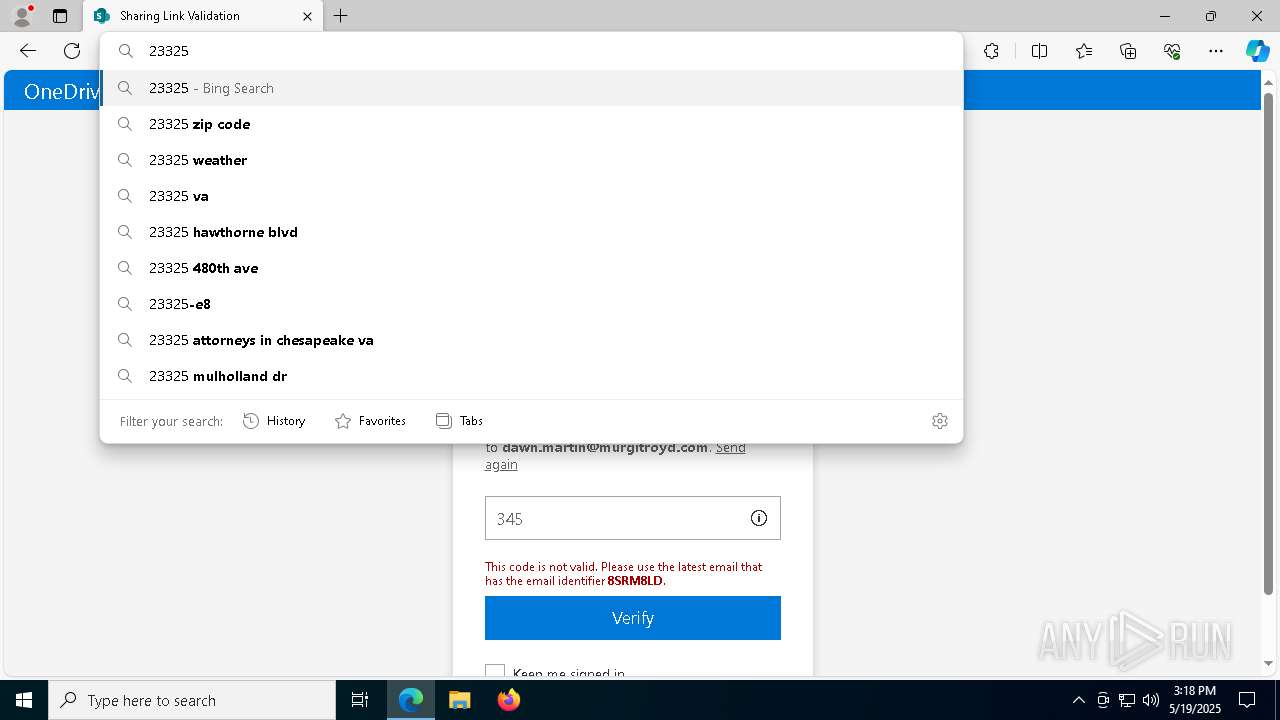Close the Sharing Link Validation tab

click(307, 16)
